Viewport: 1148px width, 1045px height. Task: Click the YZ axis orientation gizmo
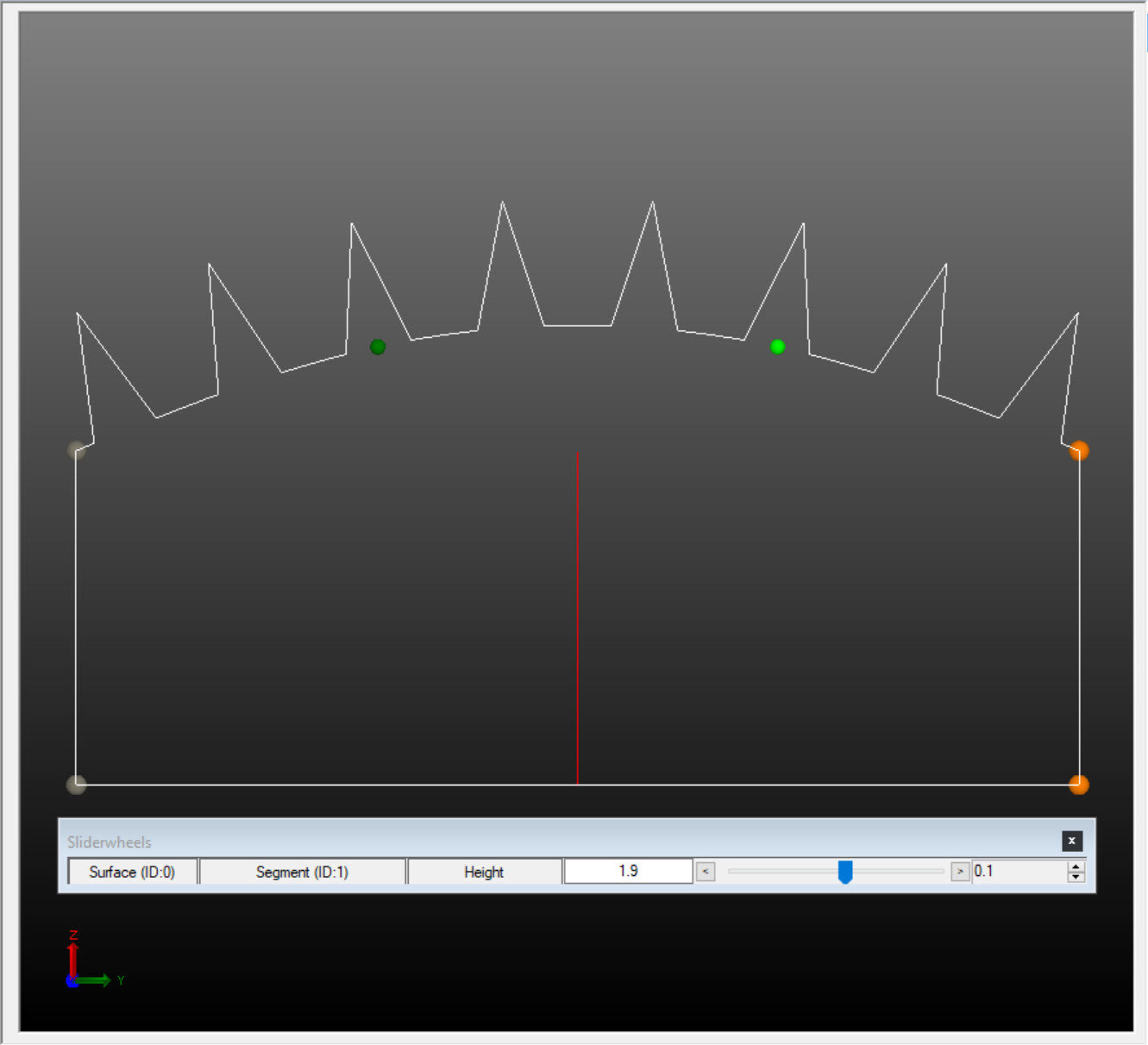click(x=95, y=960)
